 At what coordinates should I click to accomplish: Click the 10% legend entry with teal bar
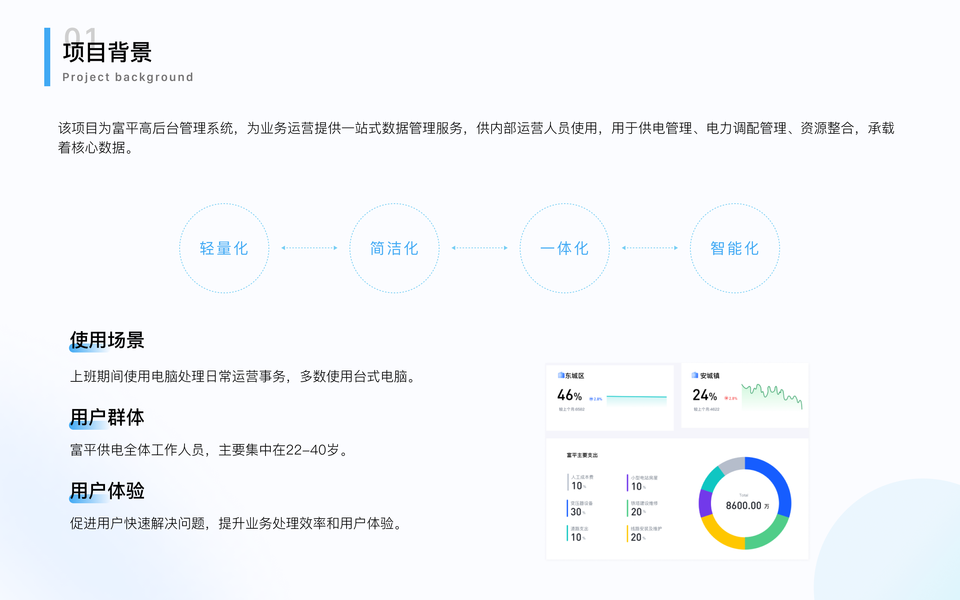click(x=579, y=534)
